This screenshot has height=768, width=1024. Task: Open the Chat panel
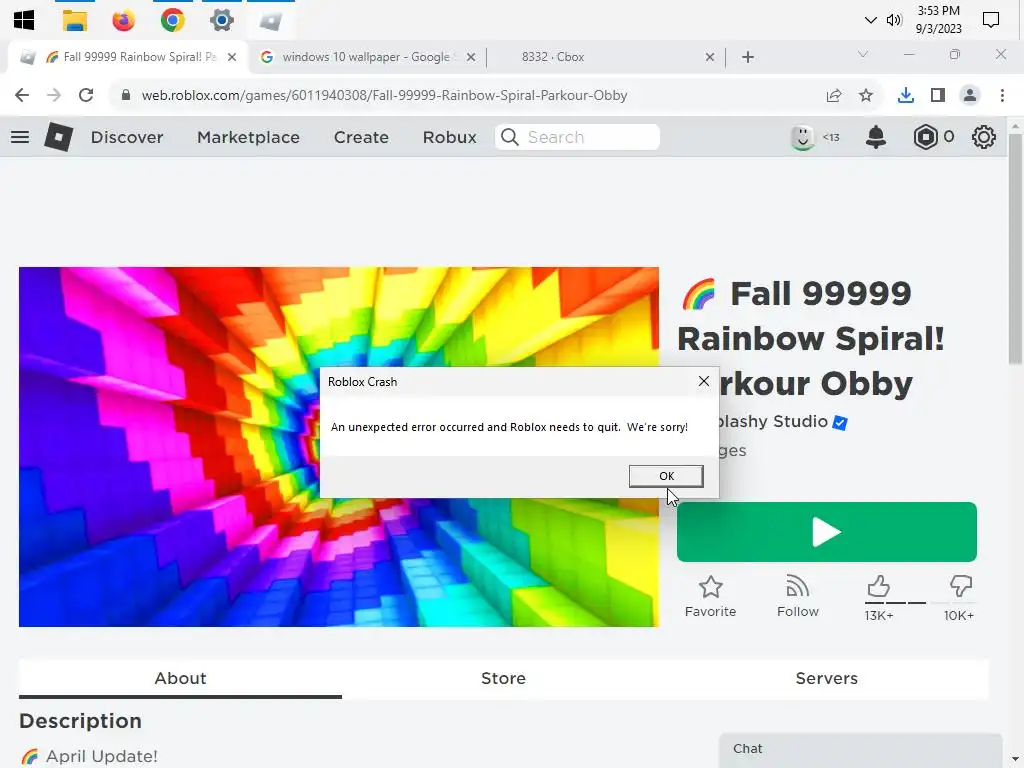860,750
